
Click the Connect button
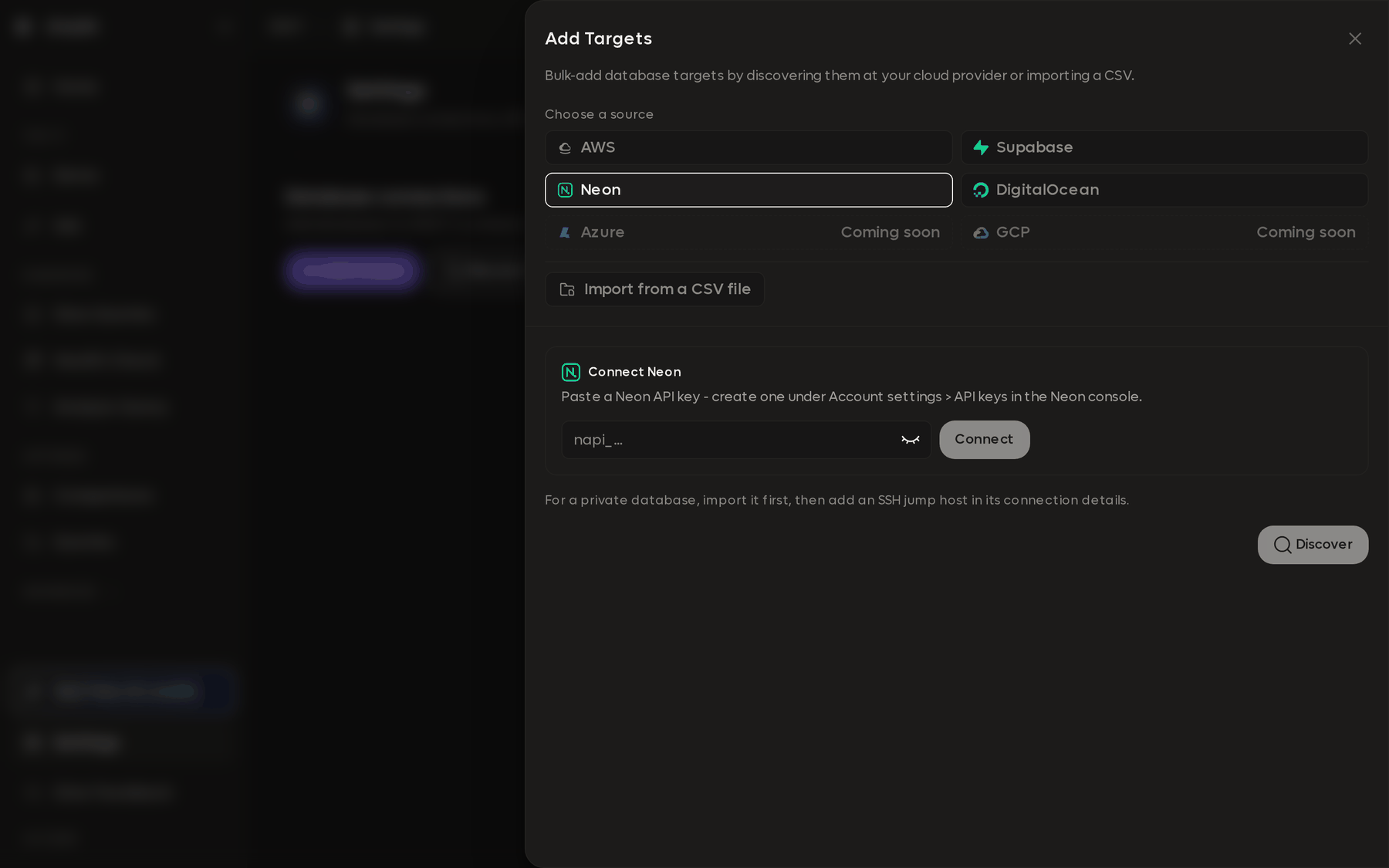[x=984, y=440]
